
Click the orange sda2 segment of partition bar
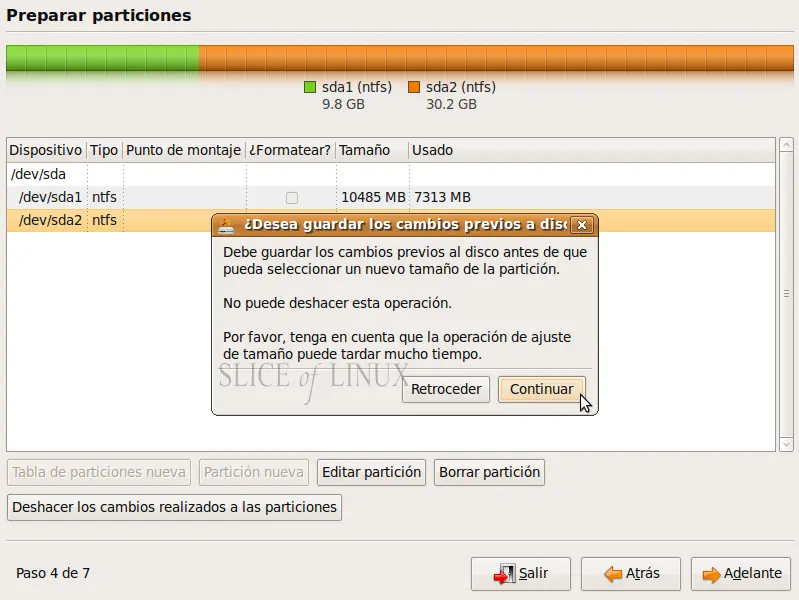click(496, 58)
